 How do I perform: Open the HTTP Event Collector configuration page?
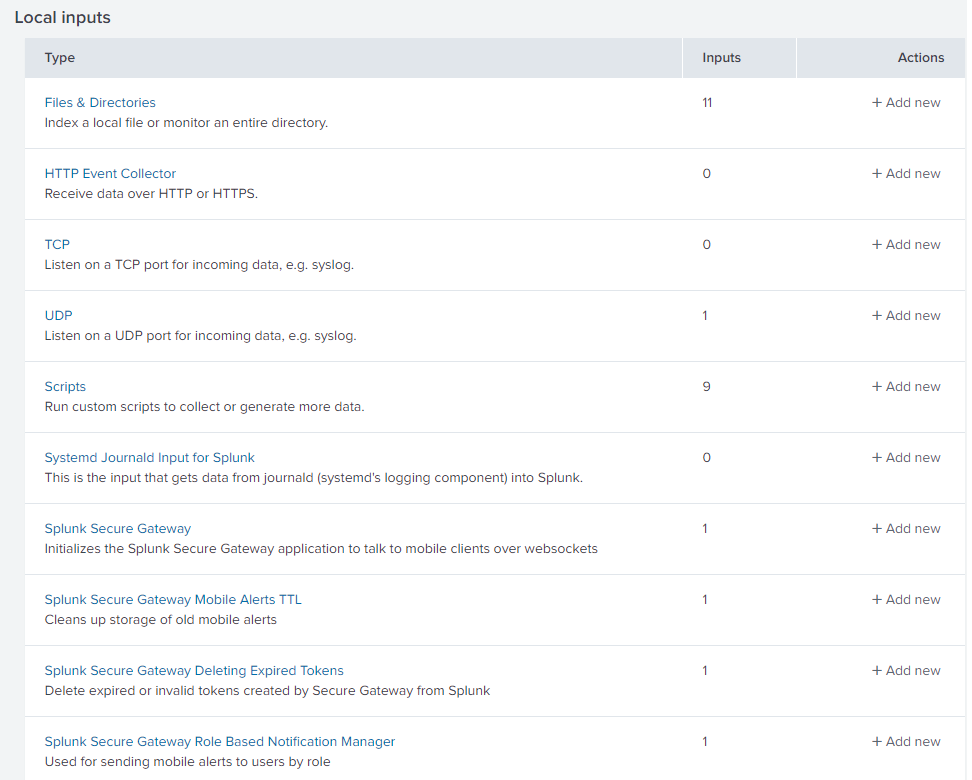pos(110,173)
